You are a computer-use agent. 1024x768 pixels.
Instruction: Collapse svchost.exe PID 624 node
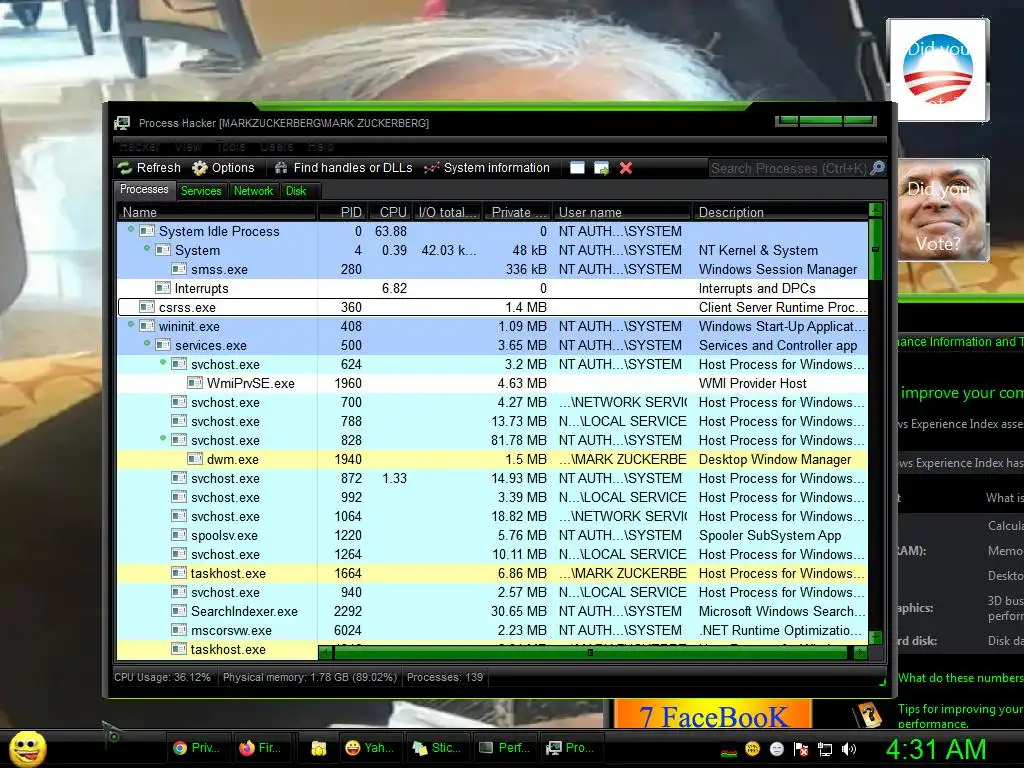(x=163, y=362)
